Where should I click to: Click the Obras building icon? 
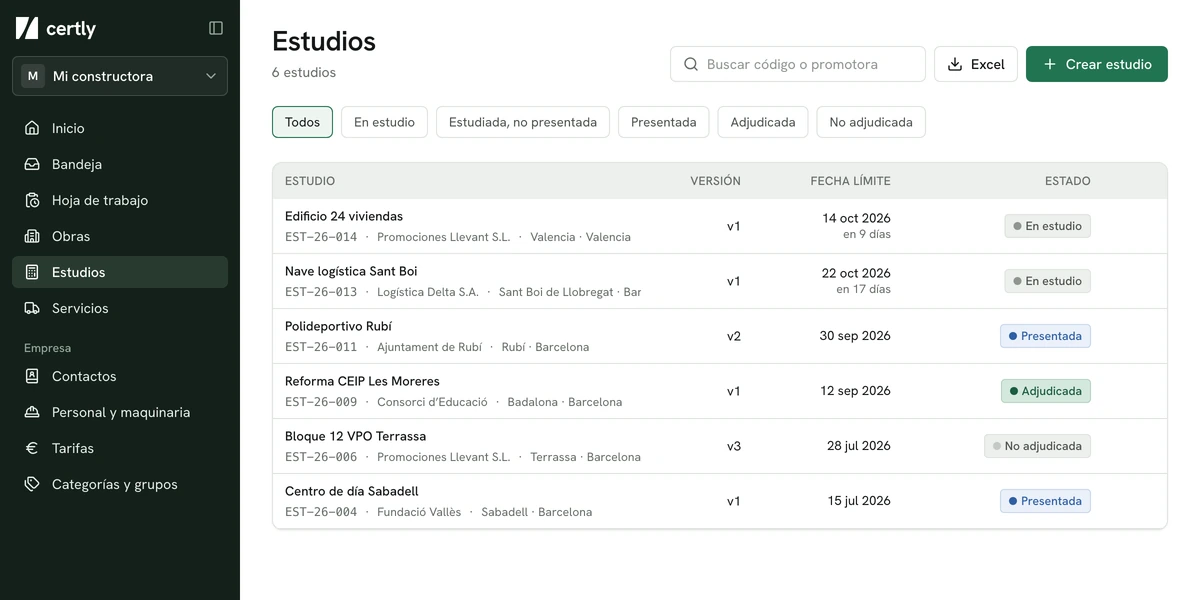tap(32, 236)
